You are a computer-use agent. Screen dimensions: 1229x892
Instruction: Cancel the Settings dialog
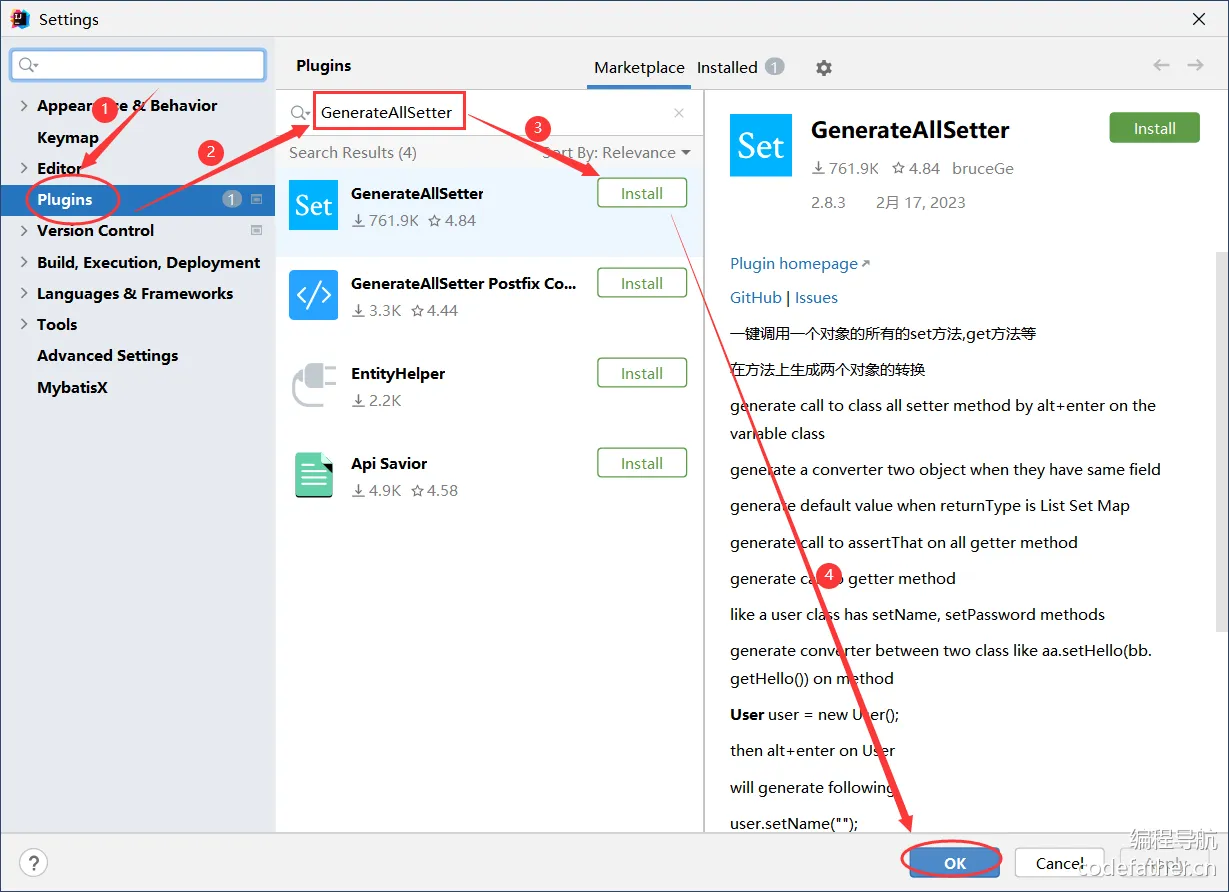(x=1060, y=863)
